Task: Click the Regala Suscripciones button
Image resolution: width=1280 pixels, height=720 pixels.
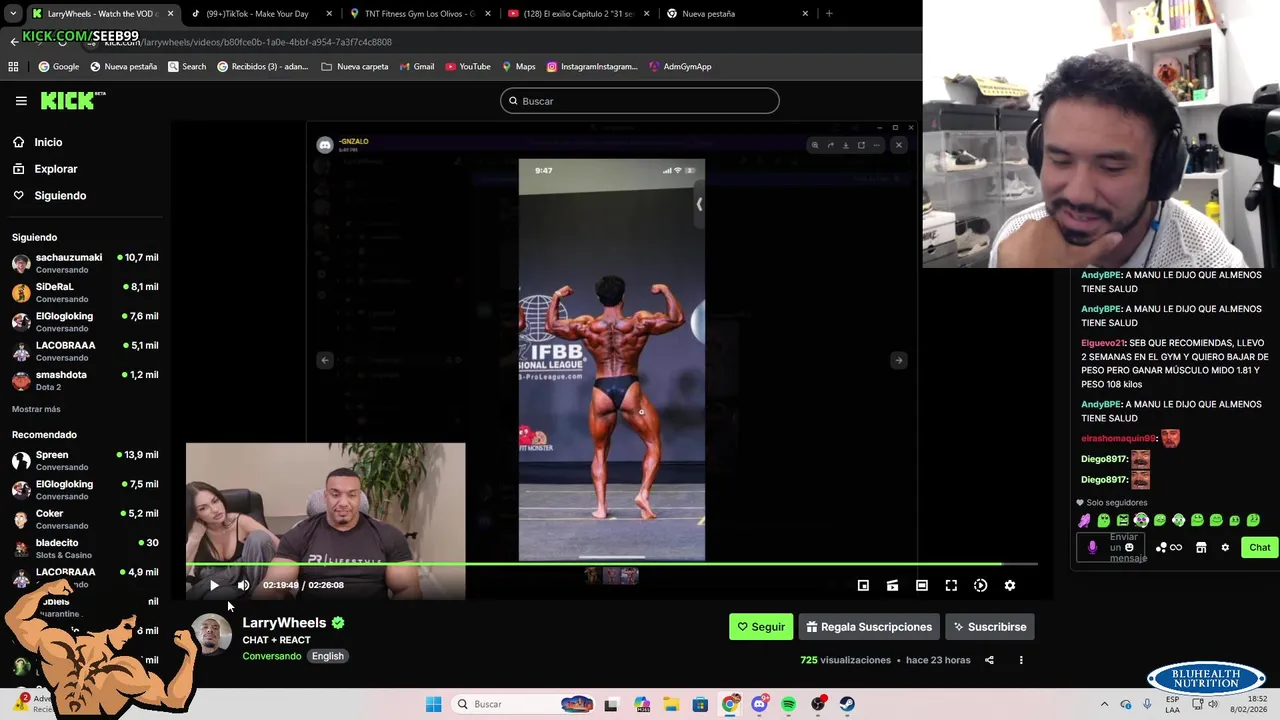Action: 869,627
